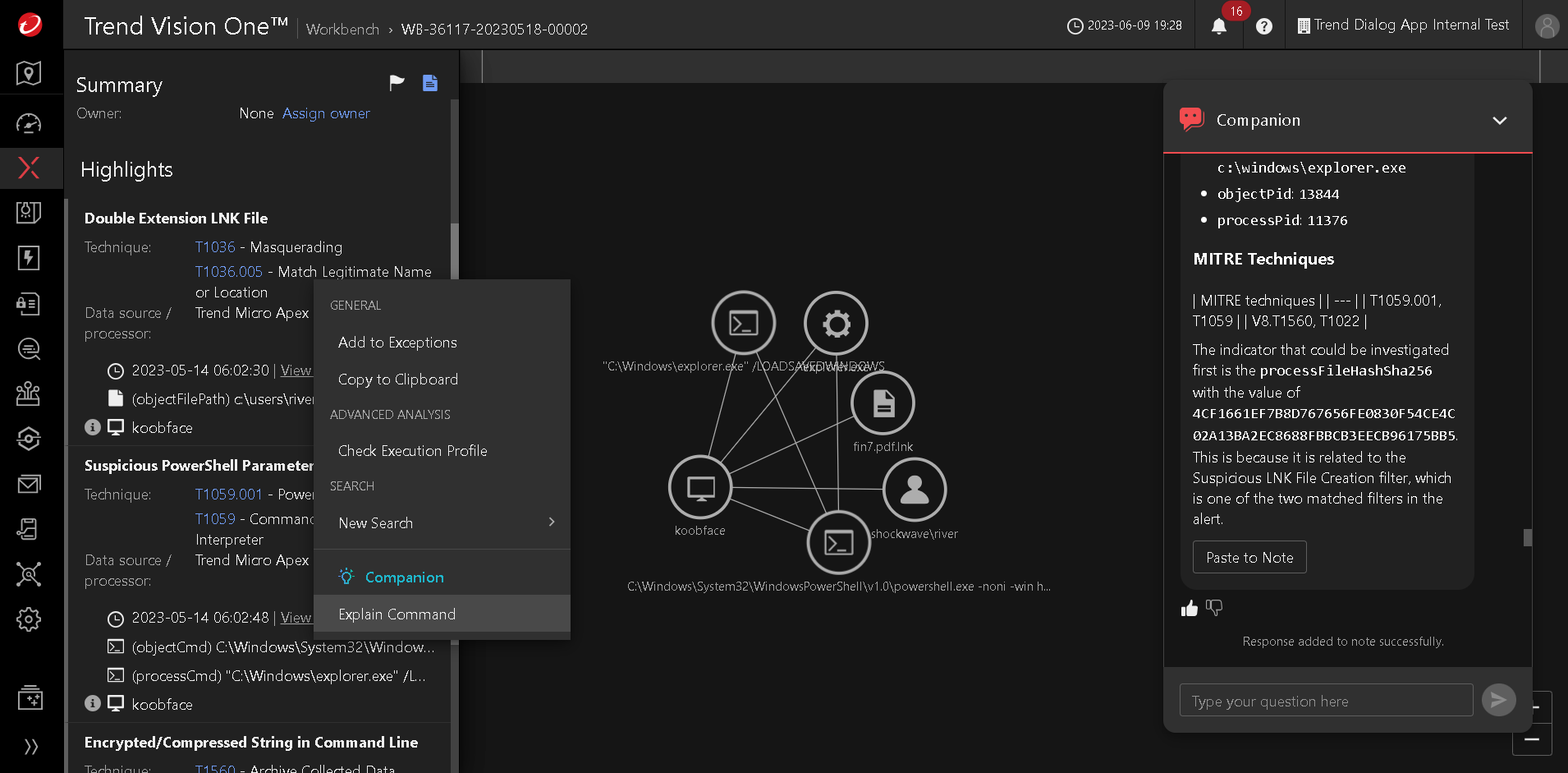1568x773 pixels.
Task: Click the Assign owner link
Action: click(x=326, y=113)
